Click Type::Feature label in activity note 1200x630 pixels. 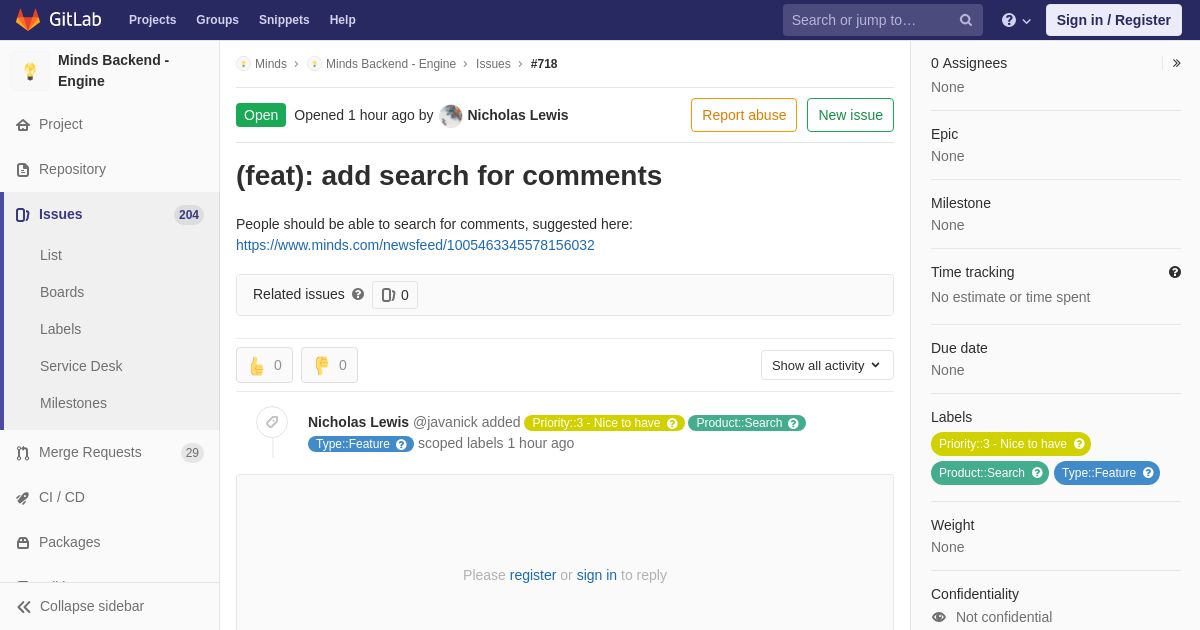click(x=361, y=444)
